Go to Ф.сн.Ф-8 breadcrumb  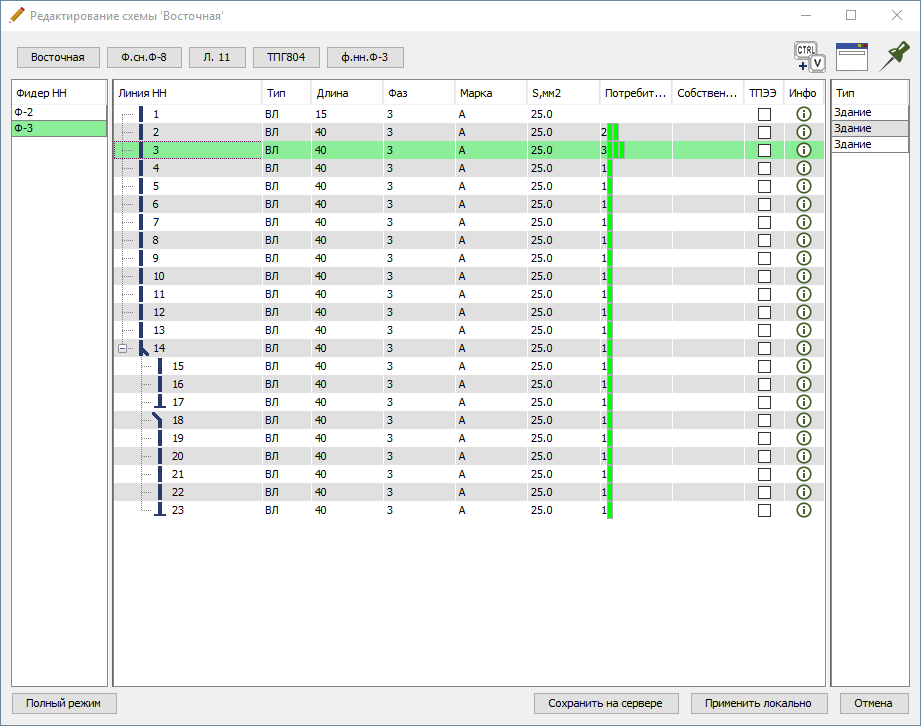coord(144,58)
